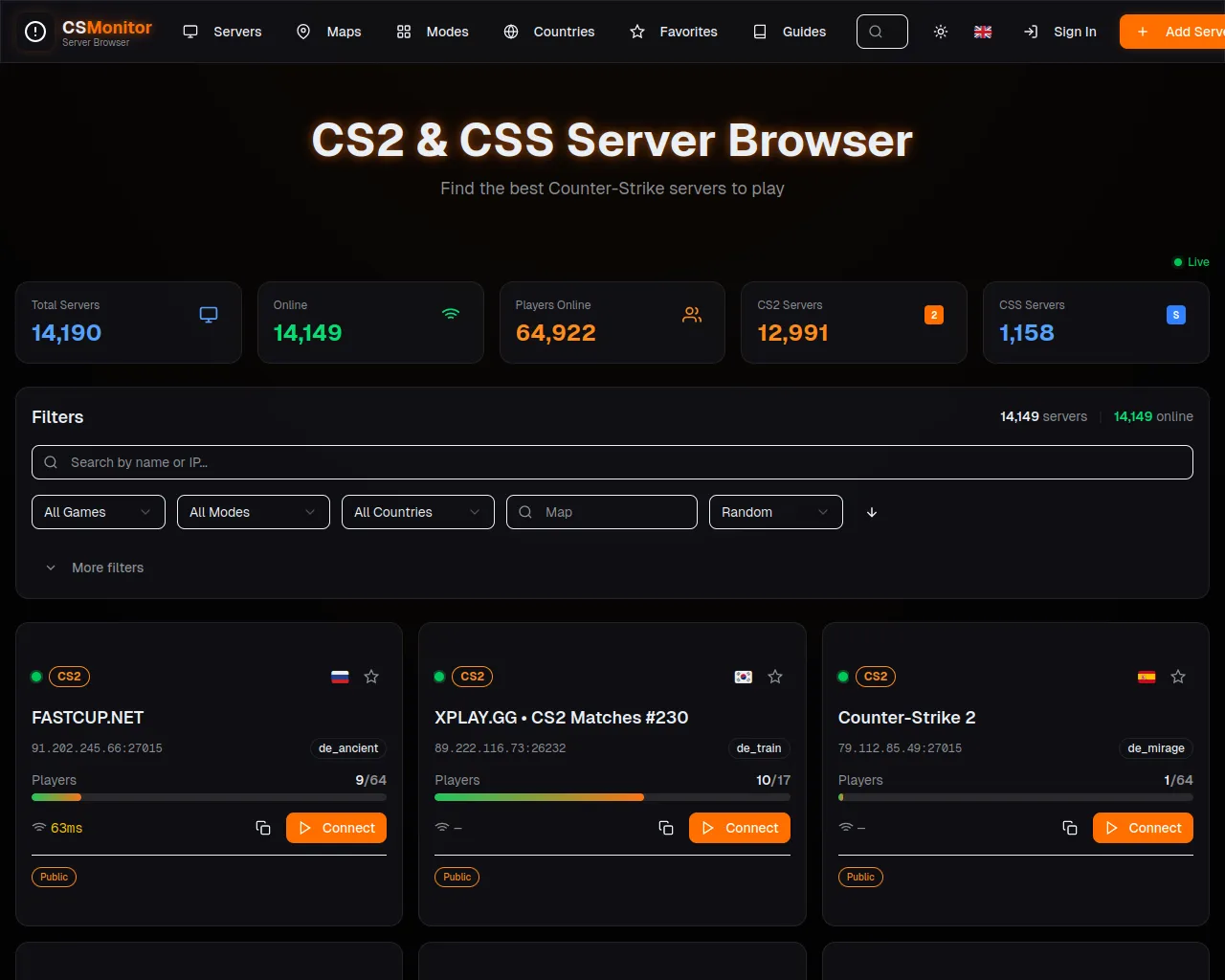Viewport: 1225px width, 980px height.
Task: Click the Players Online people icon
Action: pos(692,315)
